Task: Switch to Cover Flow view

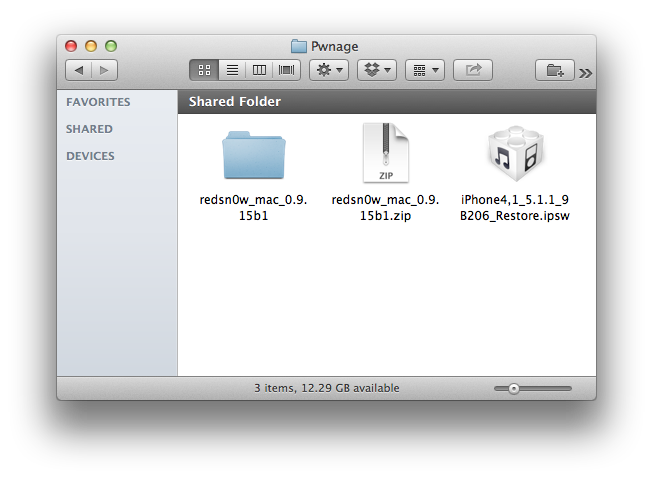Action: pos(287,70)
